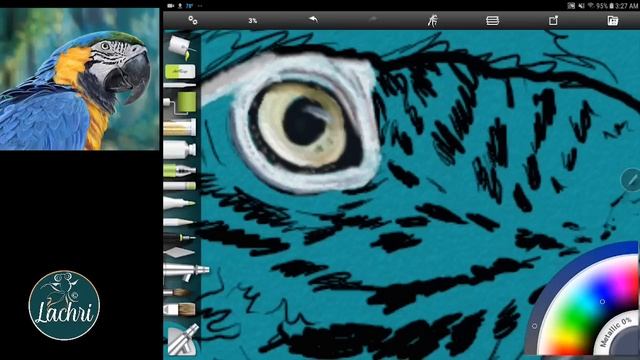Select the Crayon with green band
This screenshot has width=640, height=360.
pyautogui.click(x=180, y=186)
